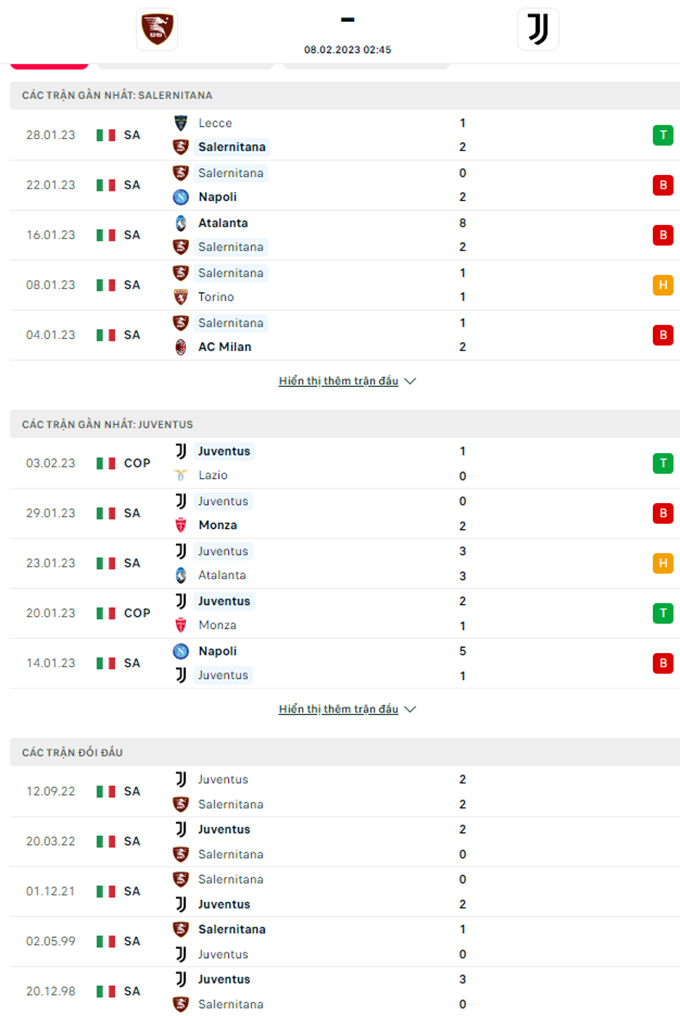Open the second 'Hiển thị thêm trận đấu' link

(x=338, y=710)
